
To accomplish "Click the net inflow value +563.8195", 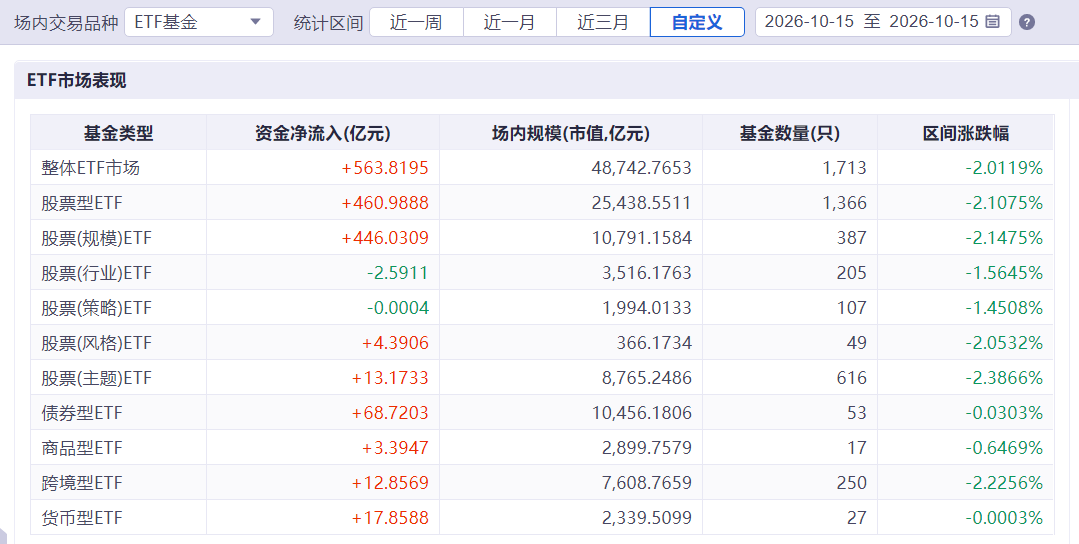I will pos(385,168).
